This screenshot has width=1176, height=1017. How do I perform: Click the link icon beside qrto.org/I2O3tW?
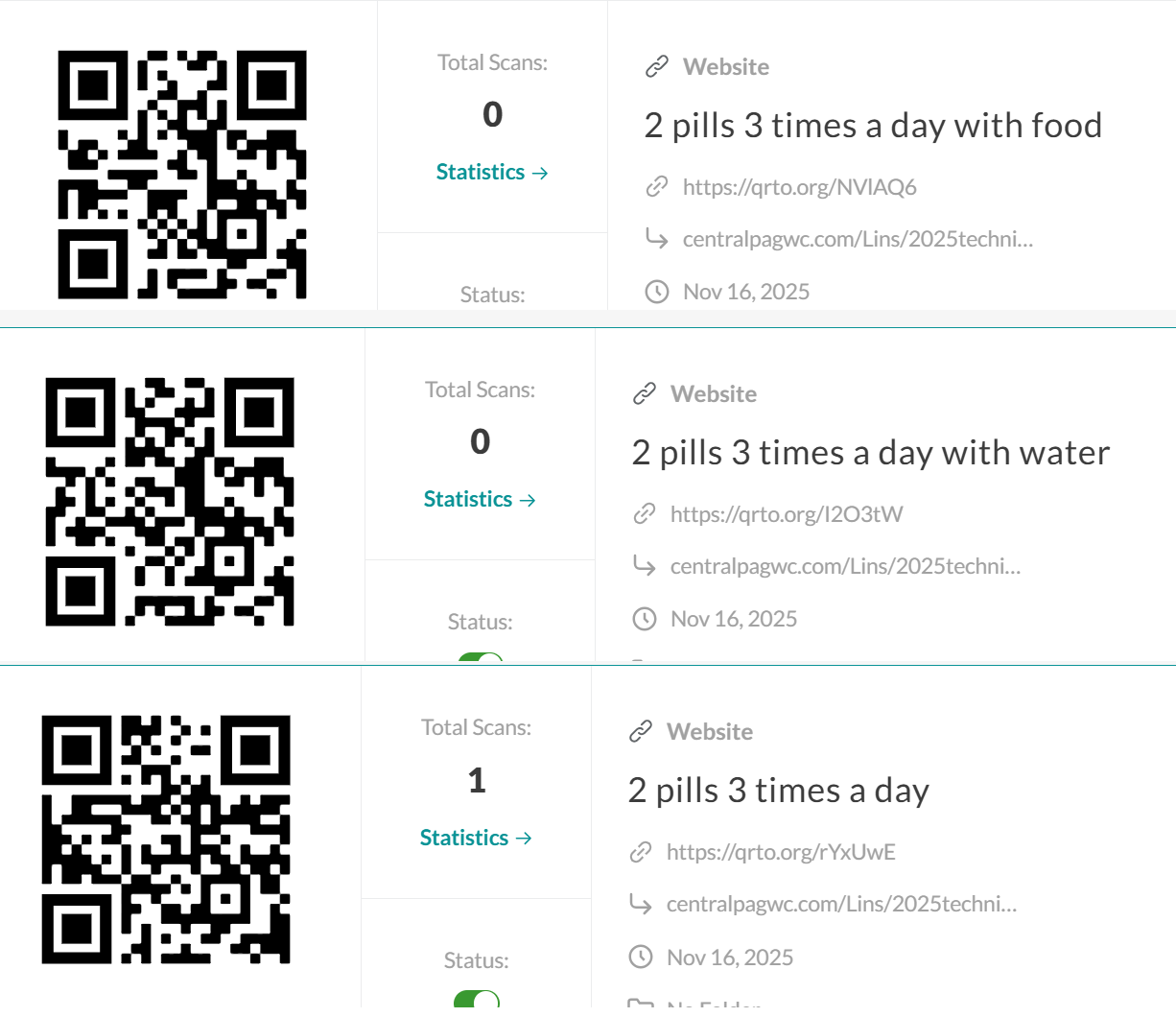(x=645, y=514)
